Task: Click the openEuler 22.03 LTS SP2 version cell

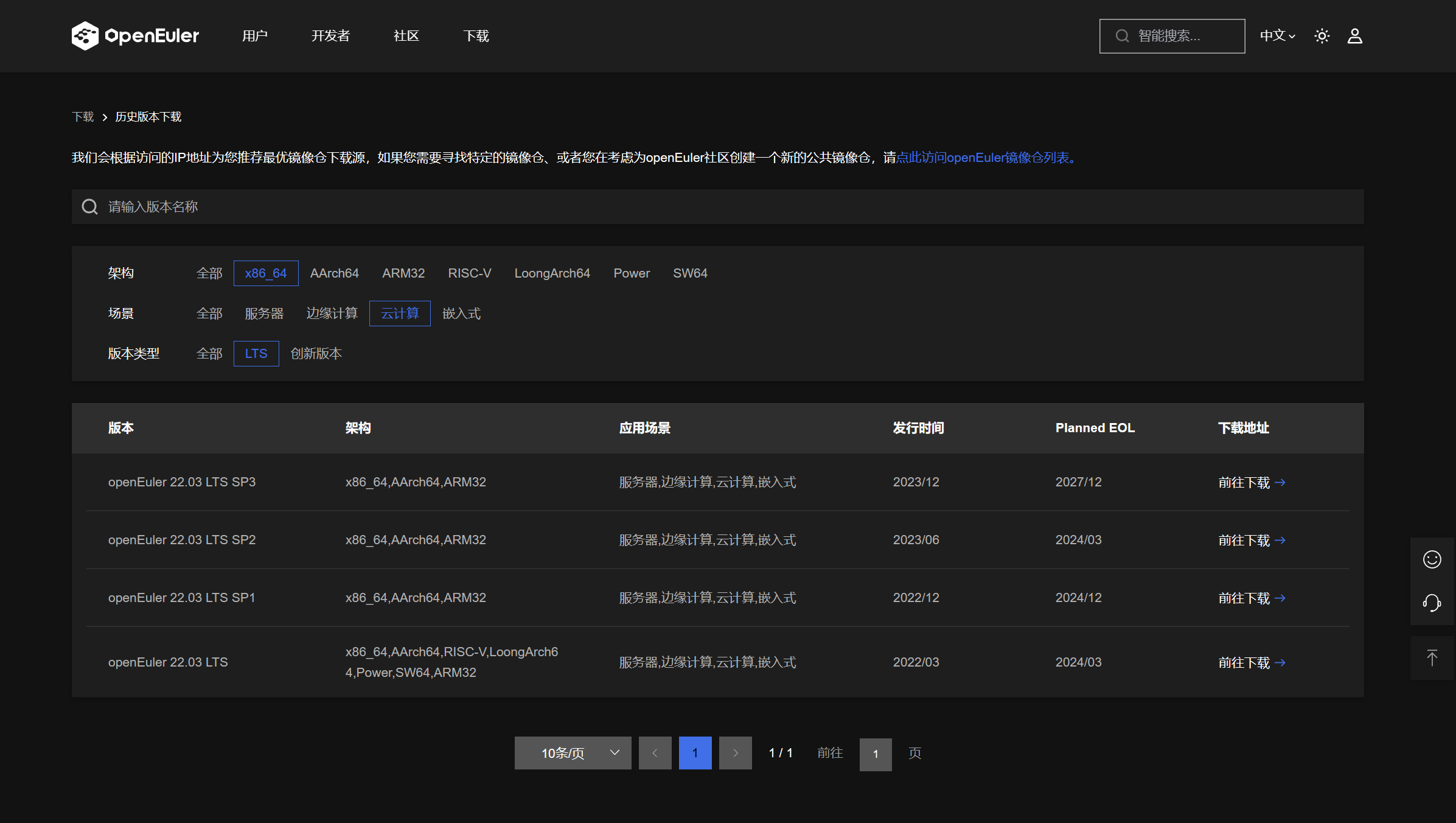Action: pos(182,540)
